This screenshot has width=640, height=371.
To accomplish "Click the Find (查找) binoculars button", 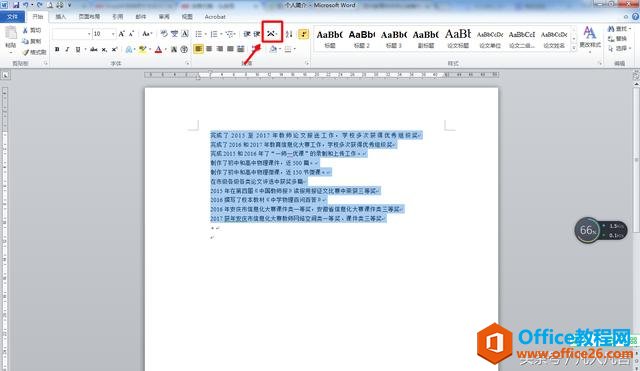I will pyautogui.click(x=619, y=29).
